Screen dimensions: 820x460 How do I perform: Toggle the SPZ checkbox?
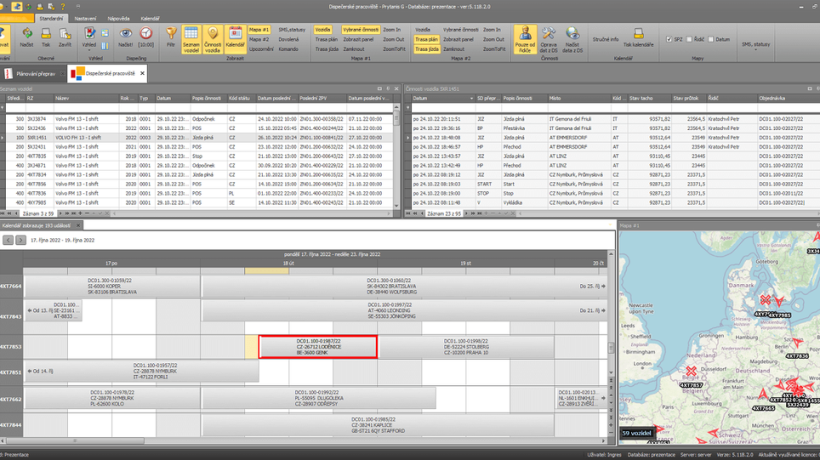tap(670, 39)
